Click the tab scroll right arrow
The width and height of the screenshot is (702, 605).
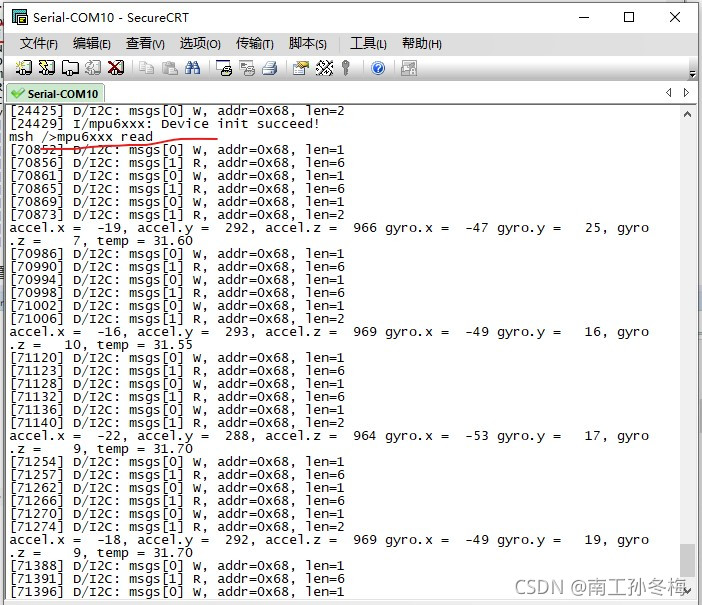[686, 92]
